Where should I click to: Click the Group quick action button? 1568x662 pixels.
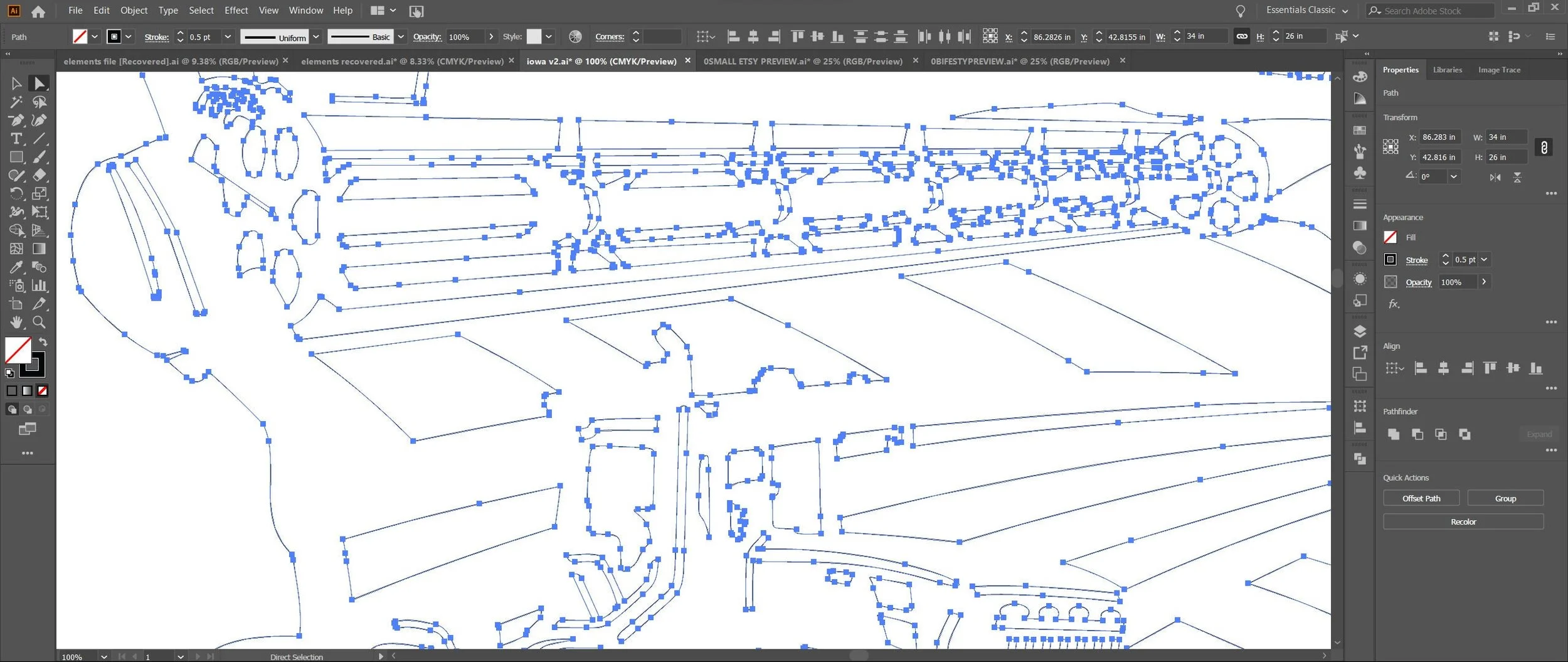pyautogui.click(x=1505, y=498)
